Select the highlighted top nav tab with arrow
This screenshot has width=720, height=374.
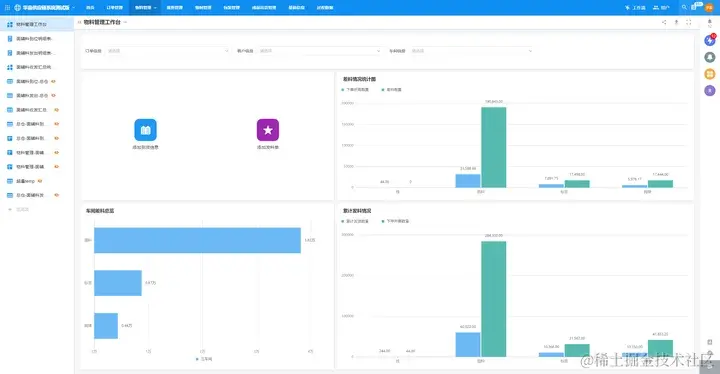pos(146,7)
